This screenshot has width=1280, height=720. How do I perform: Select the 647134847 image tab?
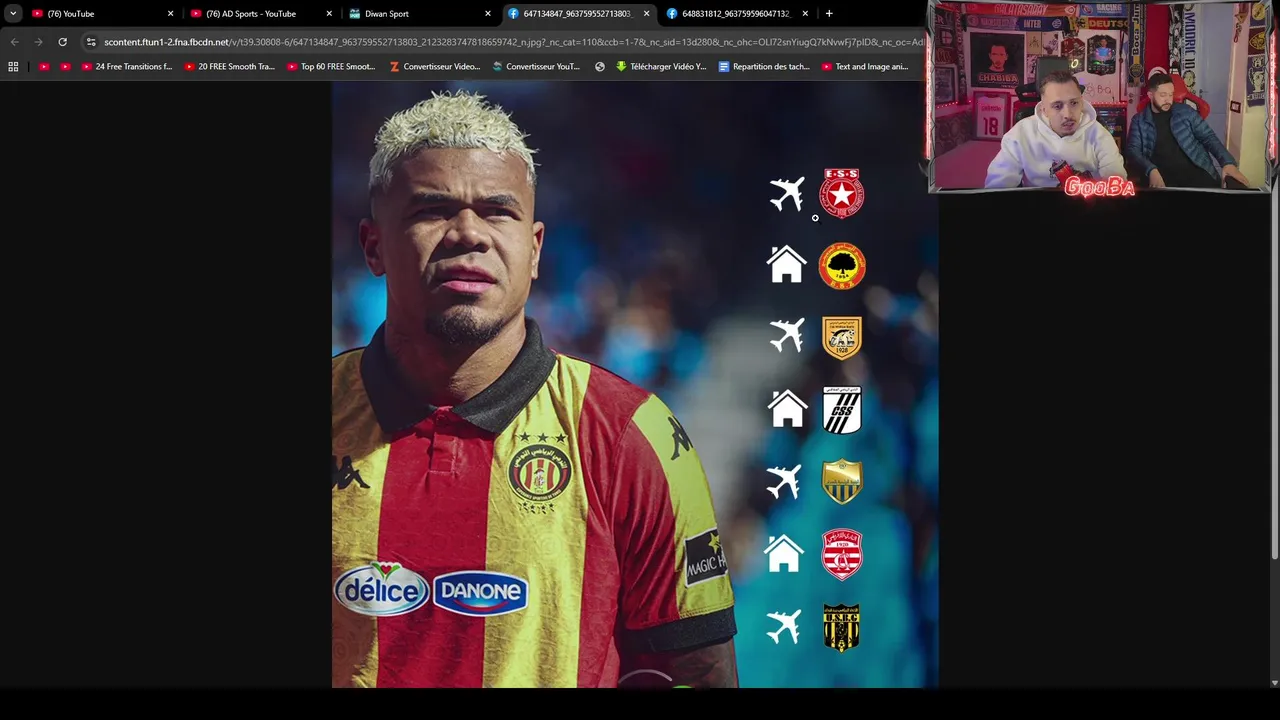tap(577, 14)
